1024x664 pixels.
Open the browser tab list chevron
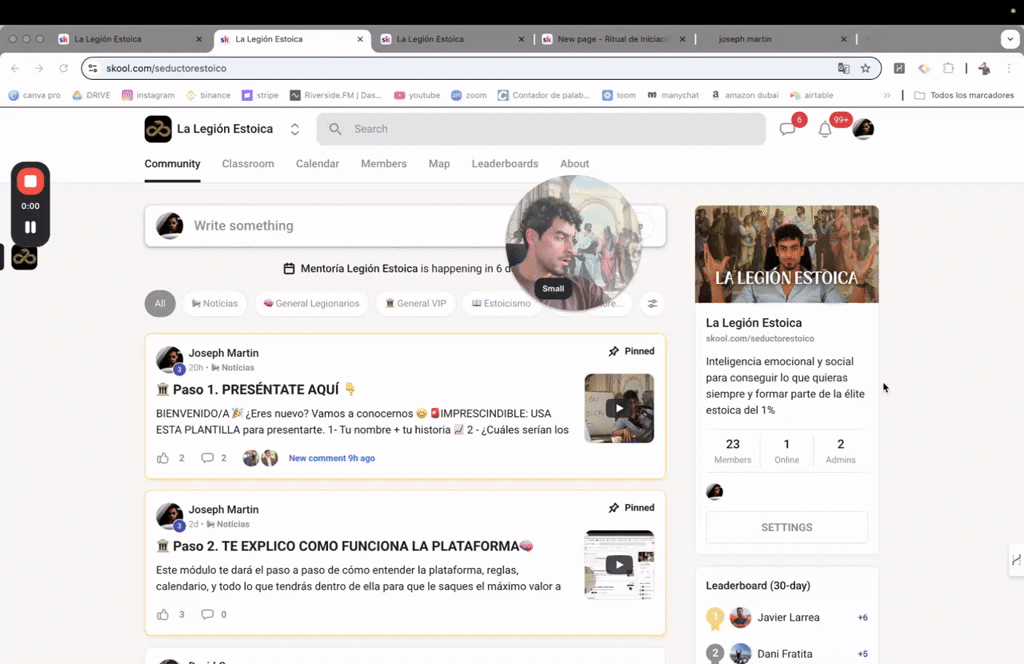tap(1008, 38)
